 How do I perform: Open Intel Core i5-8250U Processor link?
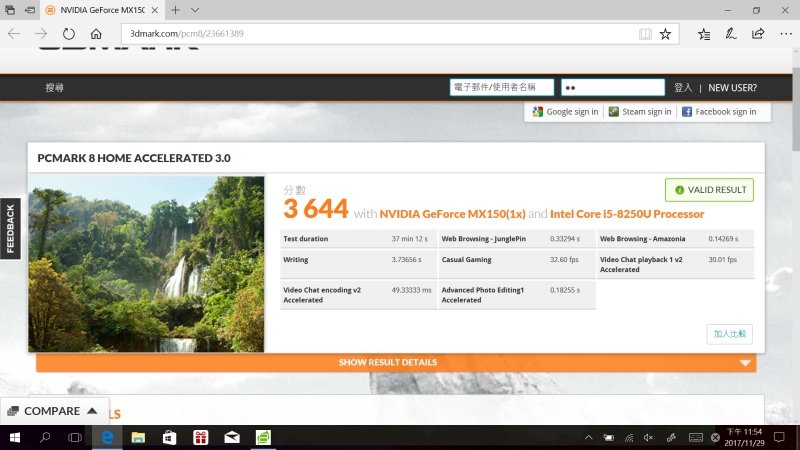tap(627, 214)
